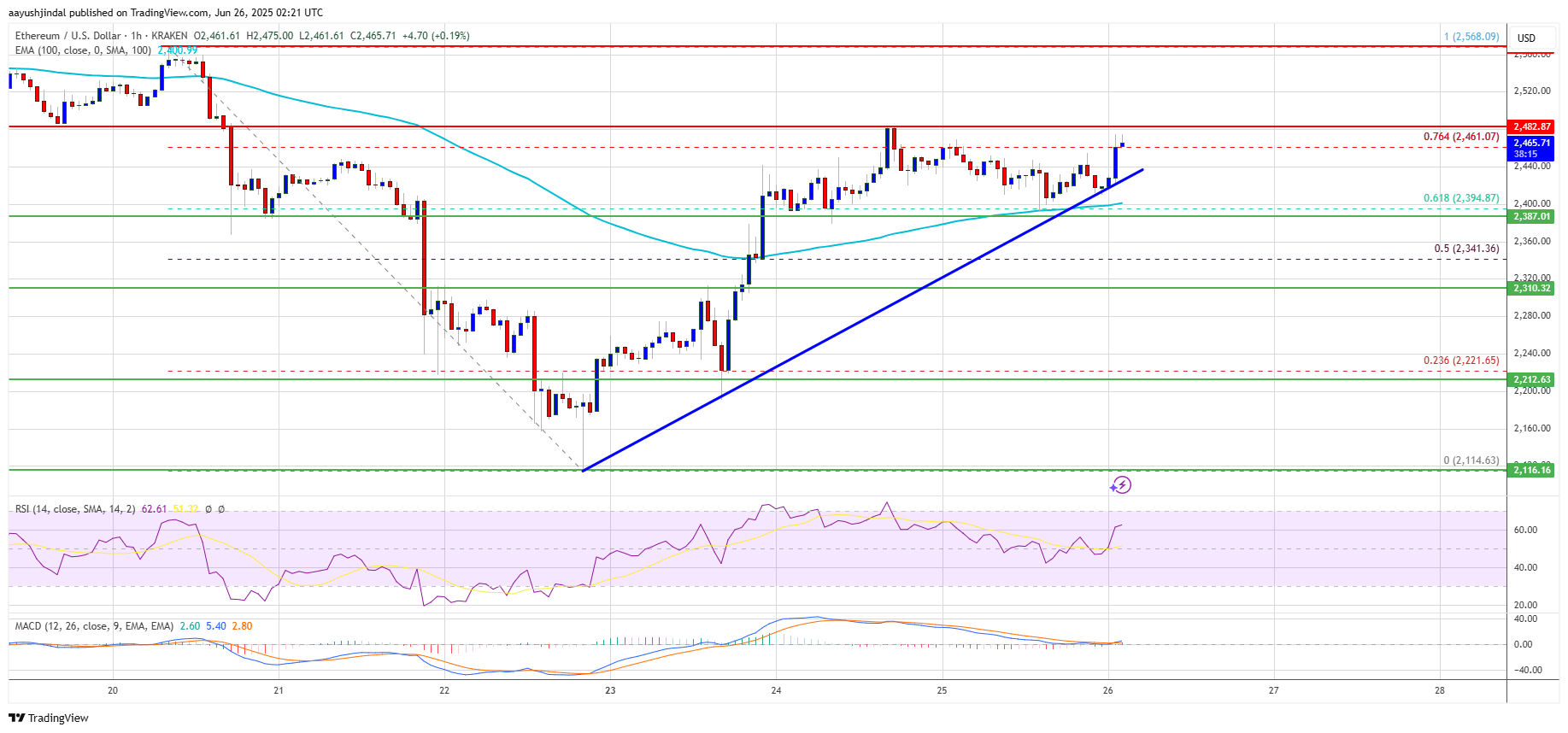Open the RSI indicator legend
Viewport: 1568px width, 733px height.
click(75, 509)
